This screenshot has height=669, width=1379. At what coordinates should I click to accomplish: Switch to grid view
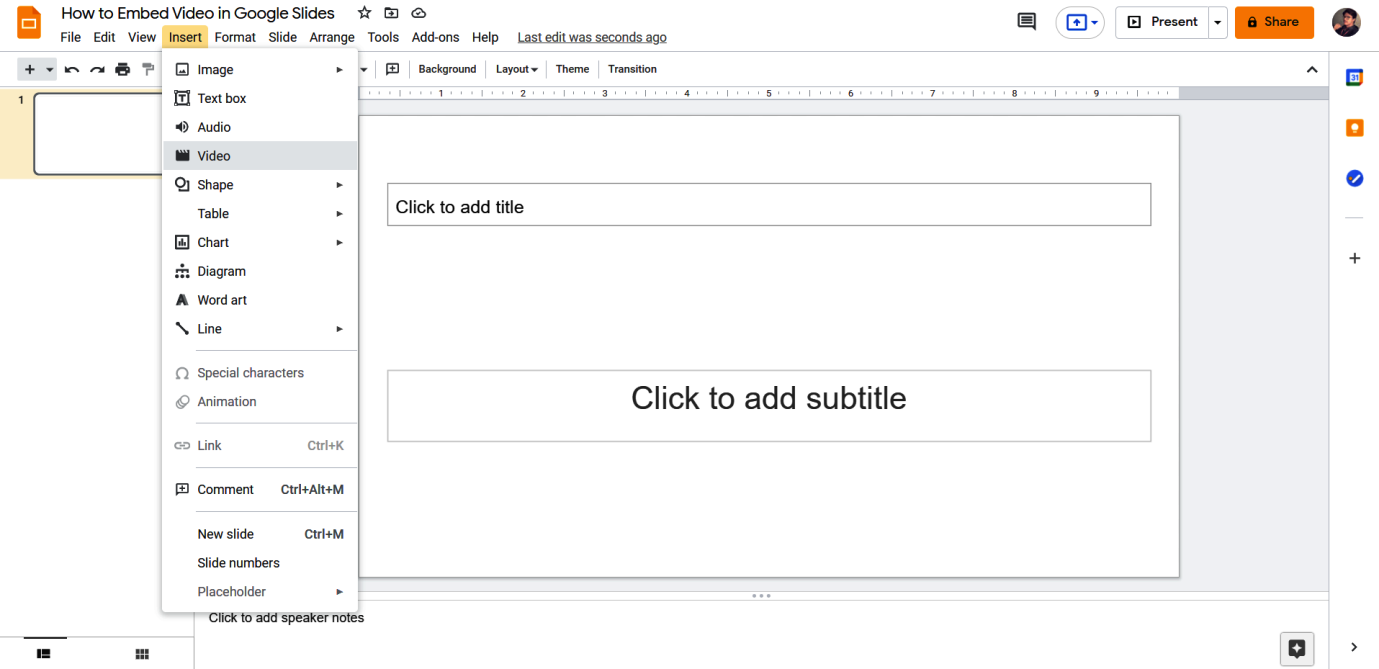click(142, 654)
